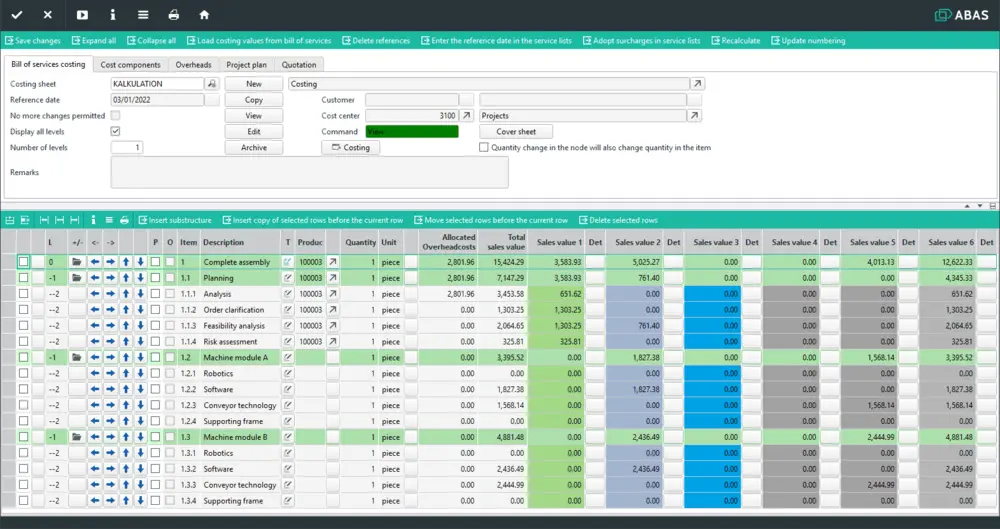
Task: Toggle Display all levels checkbox
Action: [x=115, y=131]
